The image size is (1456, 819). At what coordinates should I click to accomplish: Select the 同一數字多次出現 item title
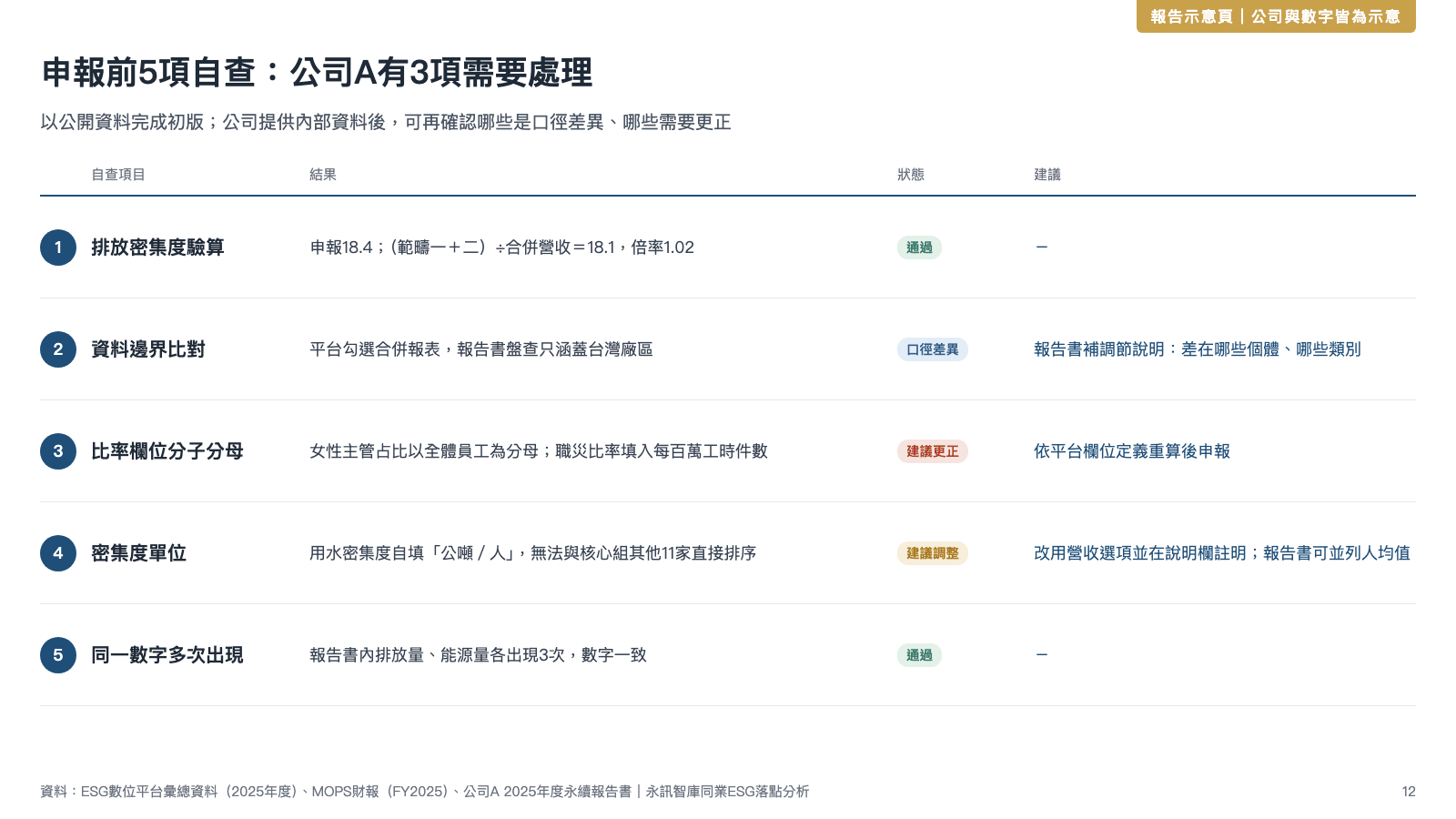[x=167, y=655]
